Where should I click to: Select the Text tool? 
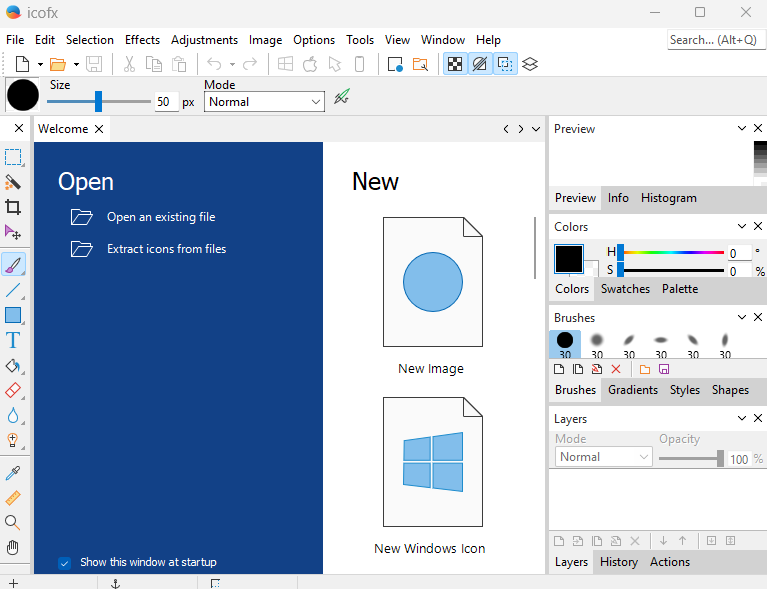pyautogui.click(x=13, y=341)
